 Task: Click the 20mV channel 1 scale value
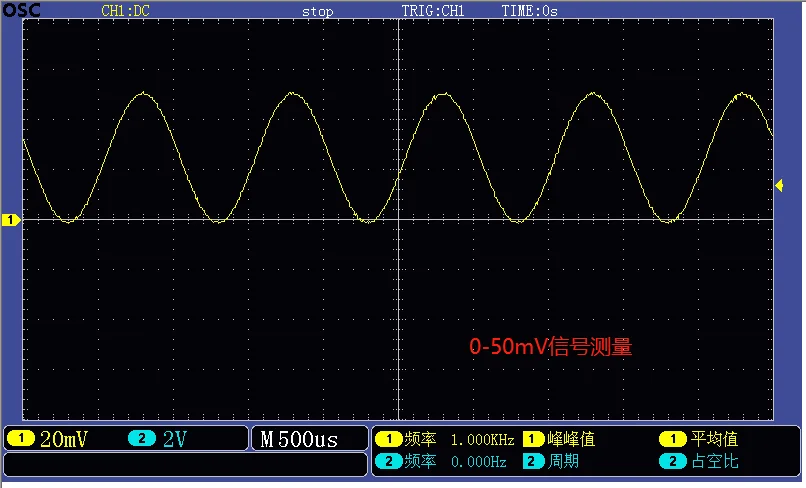pos(64,439)
